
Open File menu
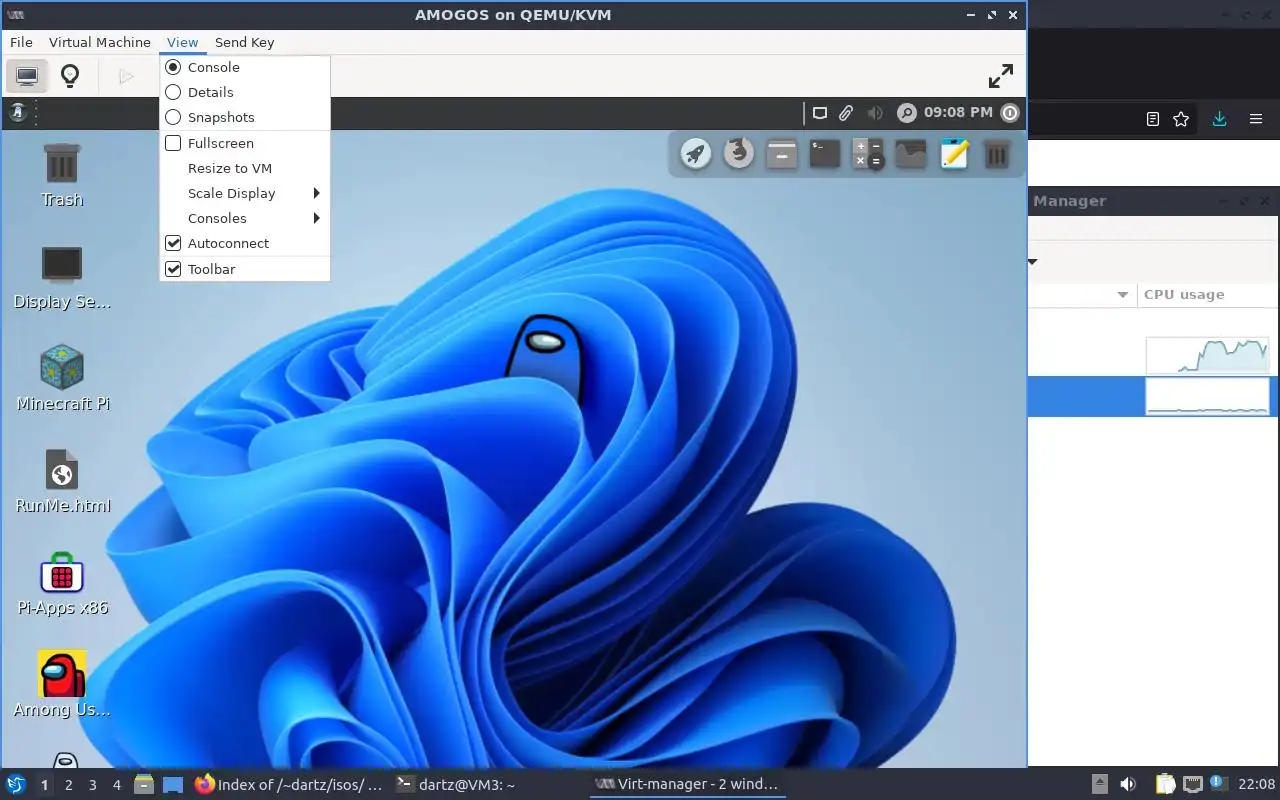(21, 42)
